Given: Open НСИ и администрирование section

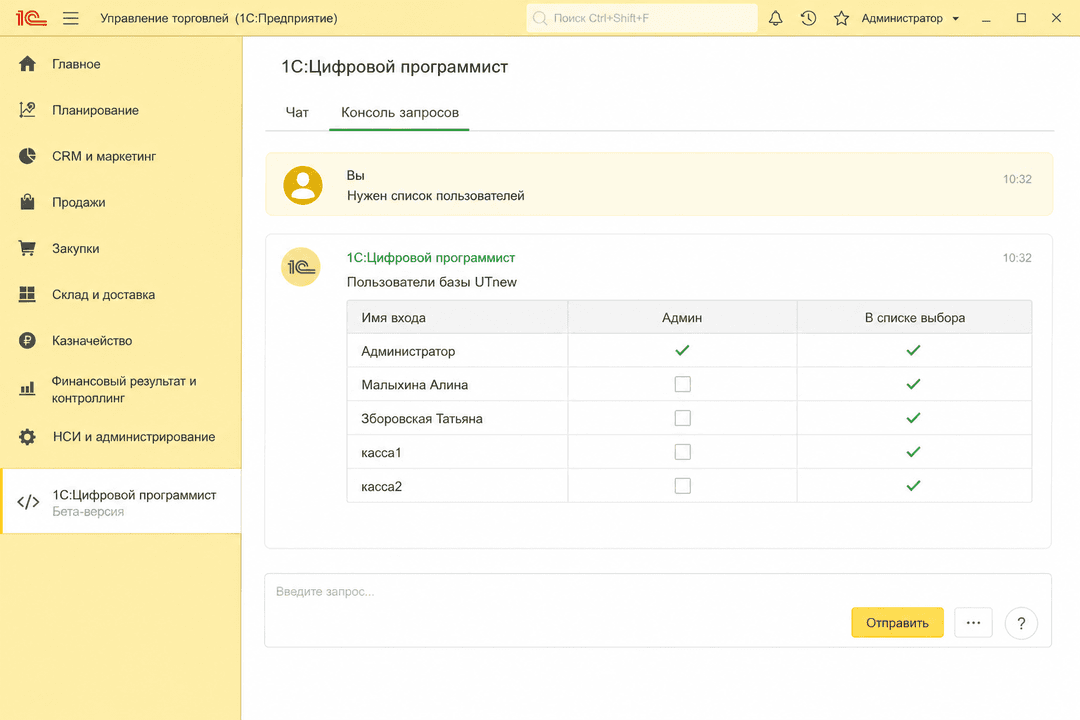Looking at the screenshot, I should point(134,437).
